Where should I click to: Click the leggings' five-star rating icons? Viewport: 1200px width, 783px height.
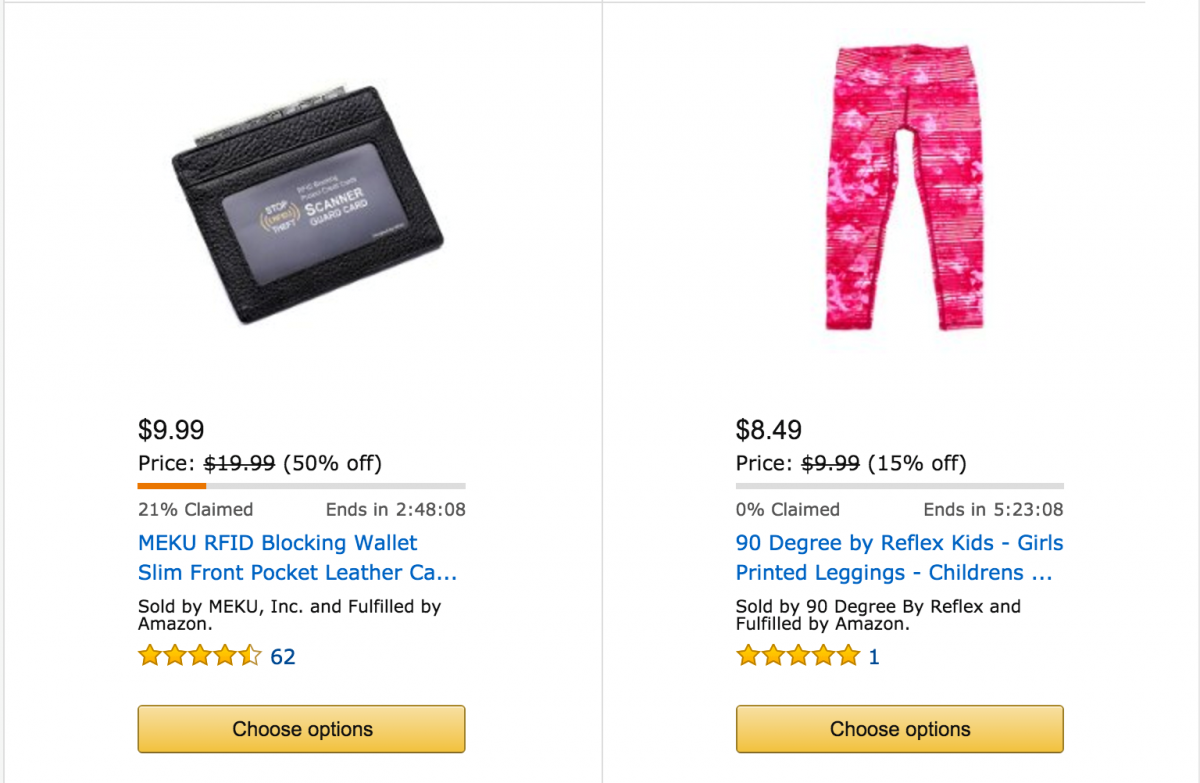click(798, 656)
